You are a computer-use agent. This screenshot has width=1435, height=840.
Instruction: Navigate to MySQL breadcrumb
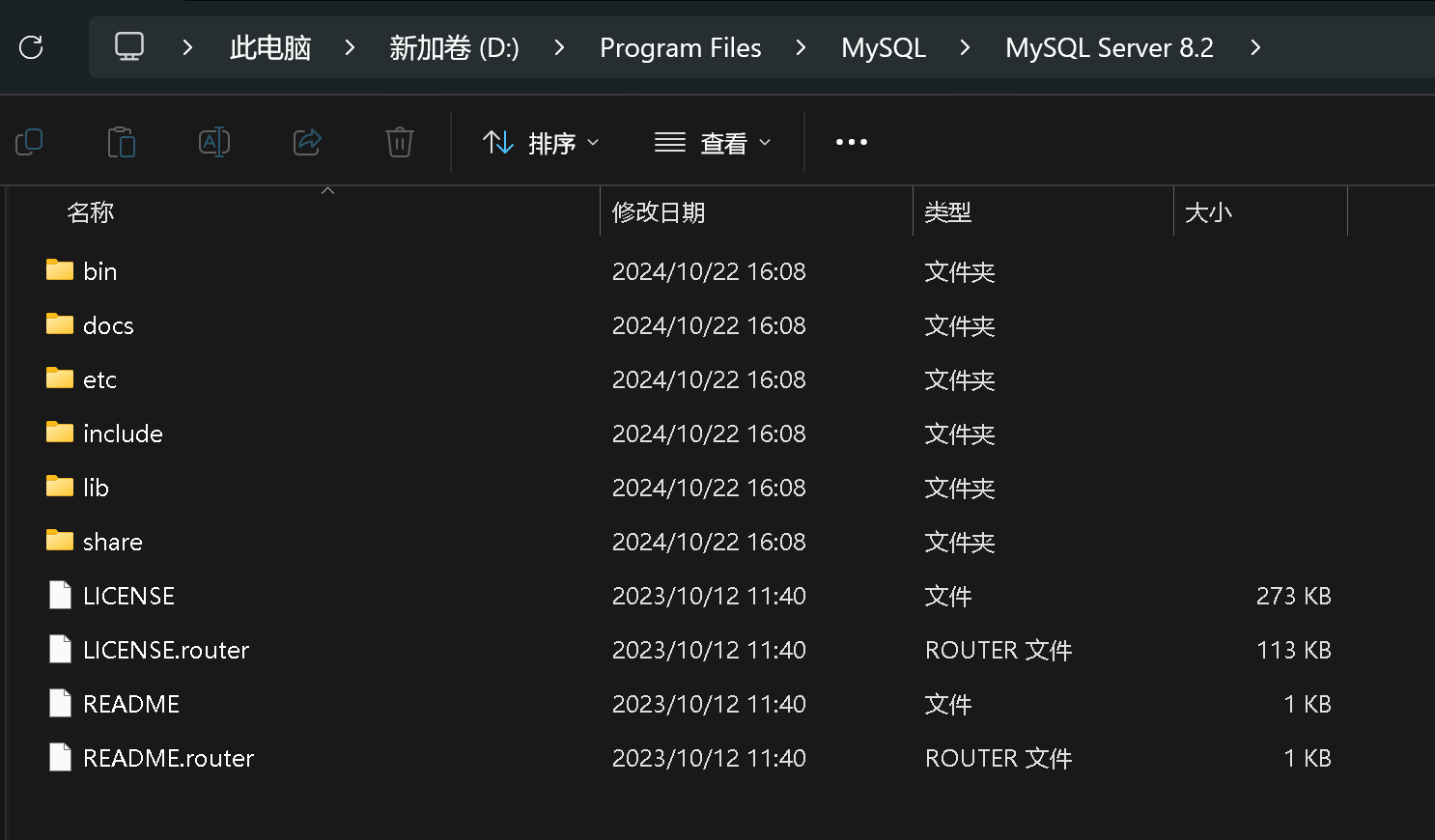tap(884, 47)
